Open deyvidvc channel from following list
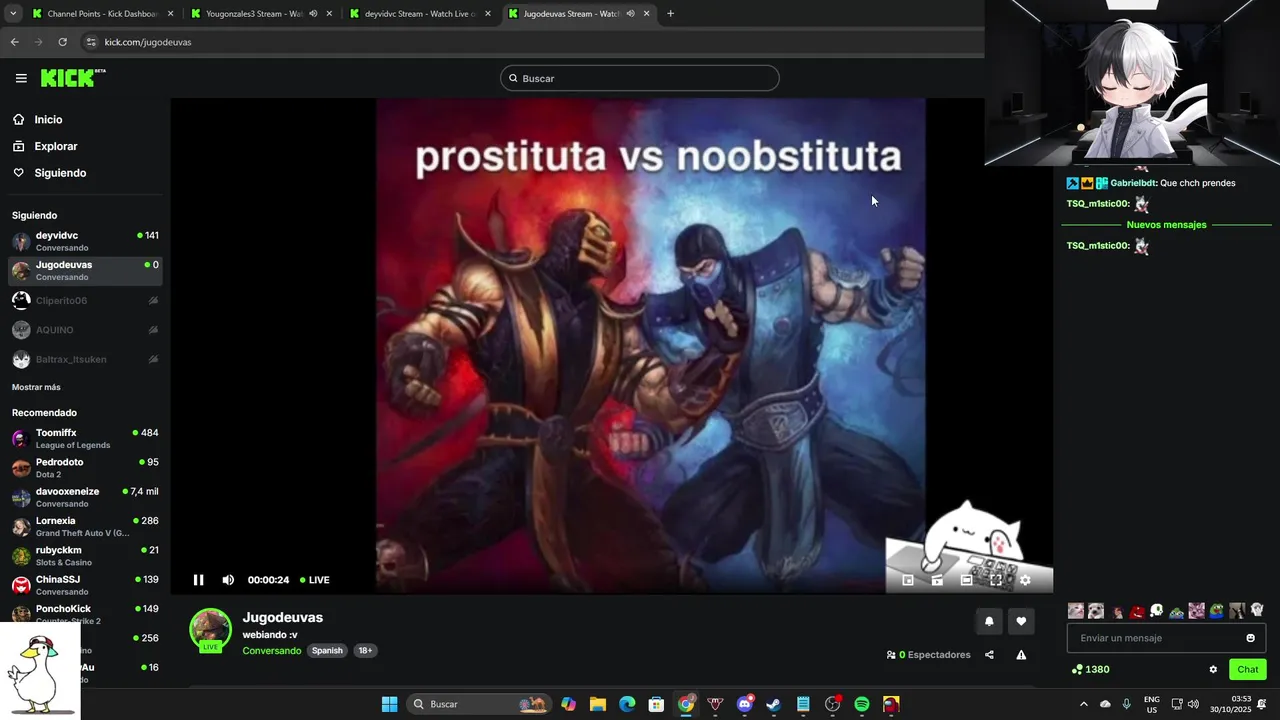This screenshot has height=720, width=1280. (85, 241)
